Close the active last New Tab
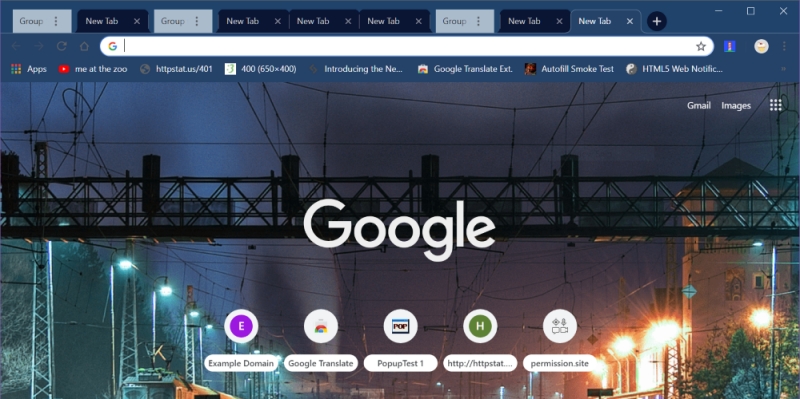The width and height of the screenshot is (800, 399). 630,21
